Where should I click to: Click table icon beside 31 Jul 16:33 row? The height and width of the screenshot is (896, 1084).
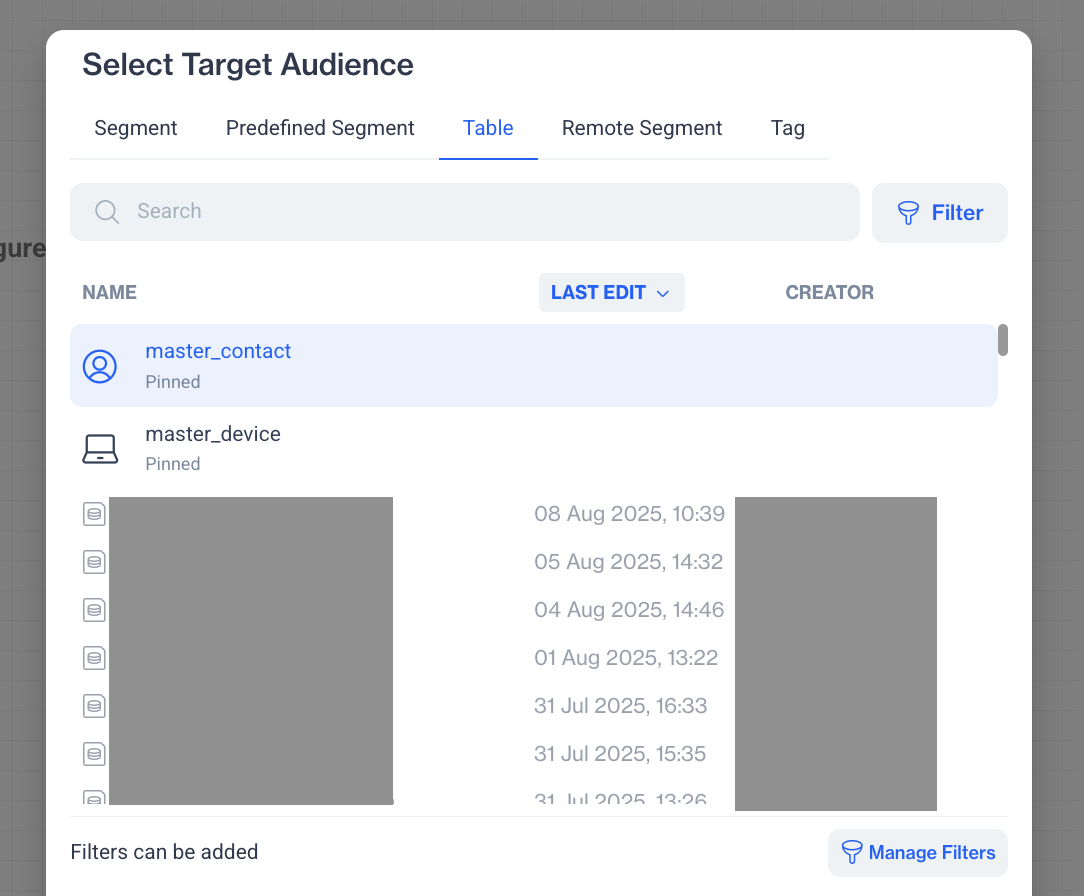94,706
